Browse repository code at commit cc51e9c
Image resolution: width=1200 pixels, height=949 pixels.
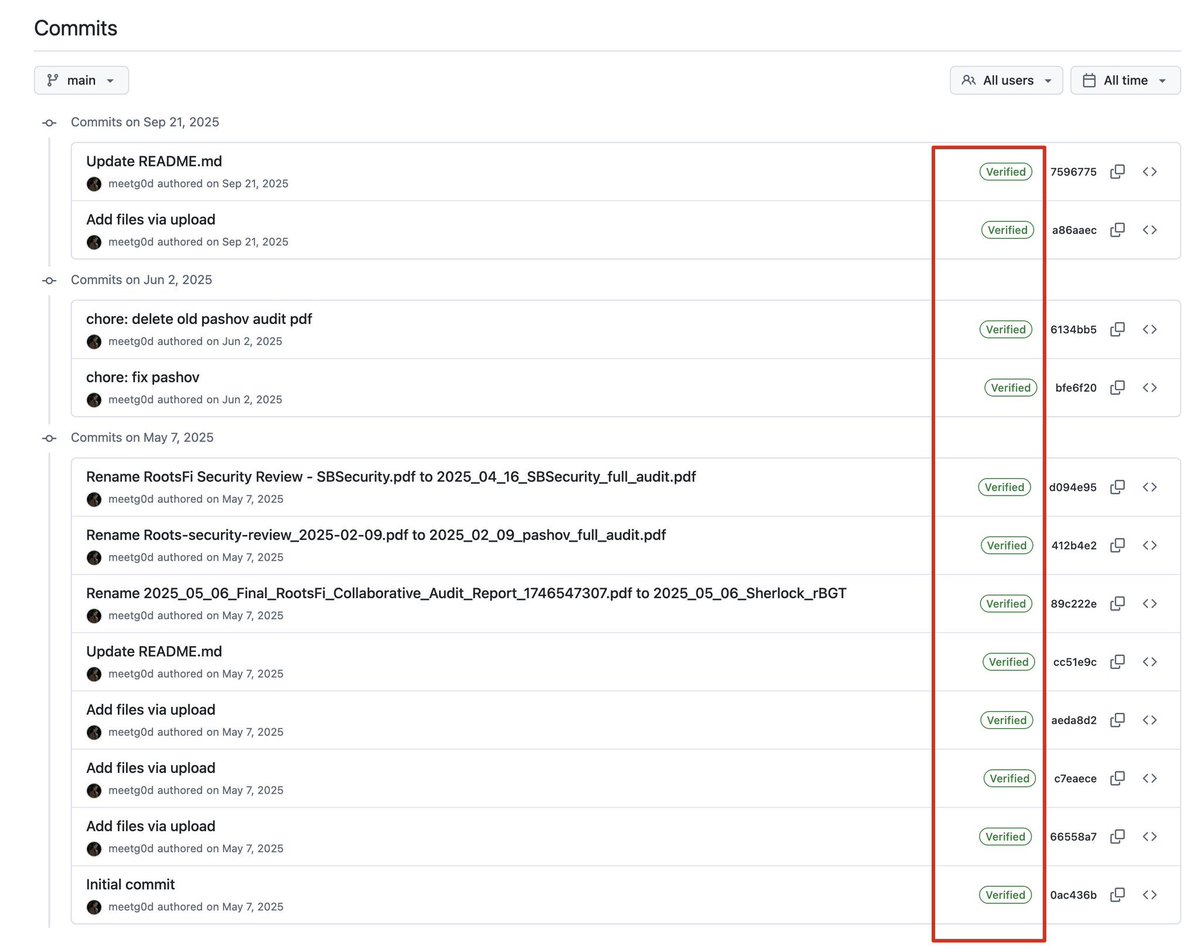1150,661
